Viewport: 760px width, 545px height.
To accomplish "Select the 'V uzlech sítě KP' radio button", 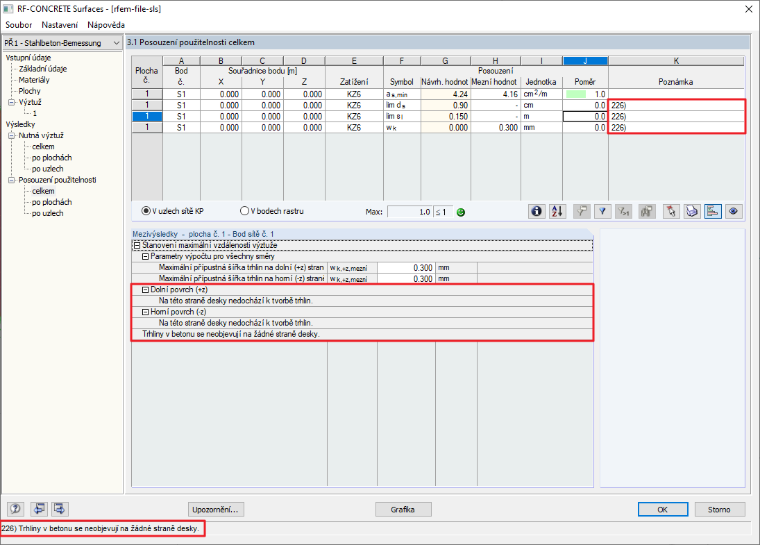I will 145,211.
